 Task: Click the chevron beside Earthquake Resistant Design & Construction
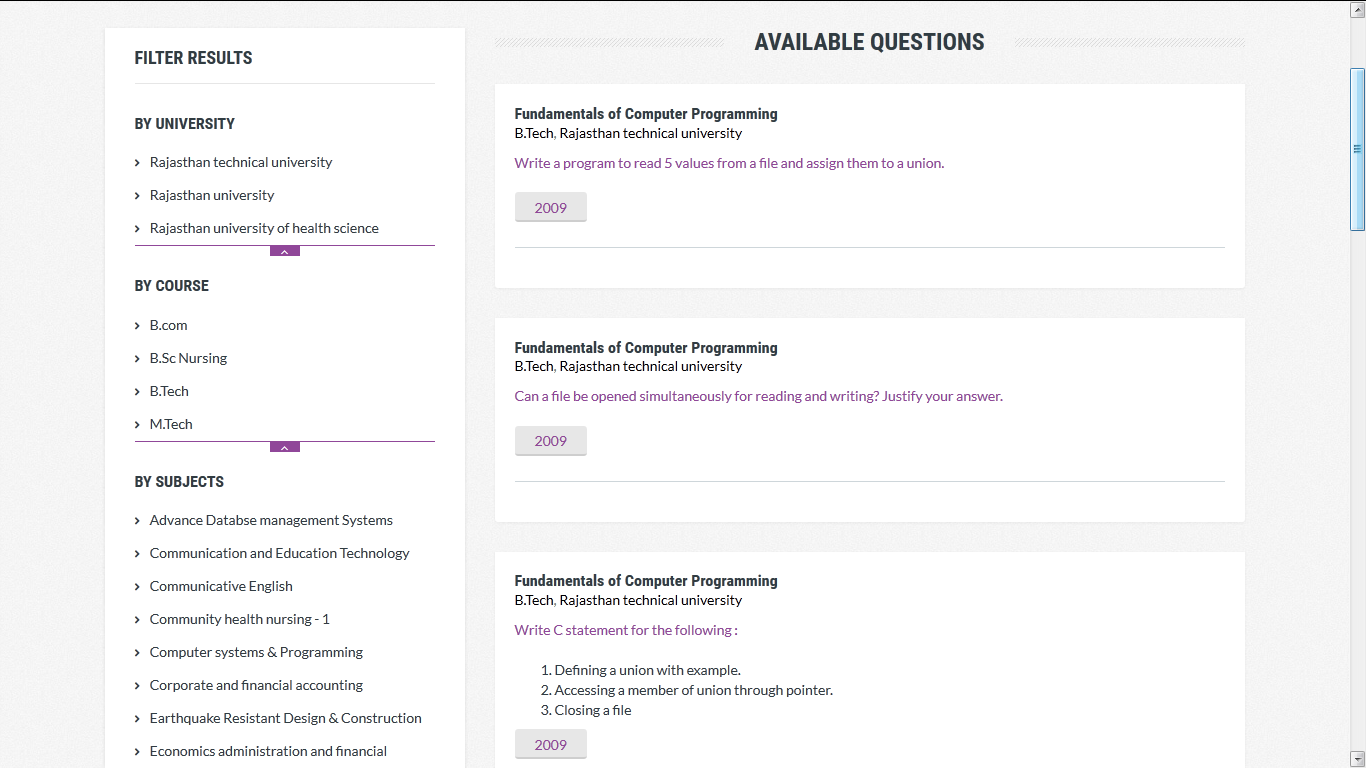[137, 718]
